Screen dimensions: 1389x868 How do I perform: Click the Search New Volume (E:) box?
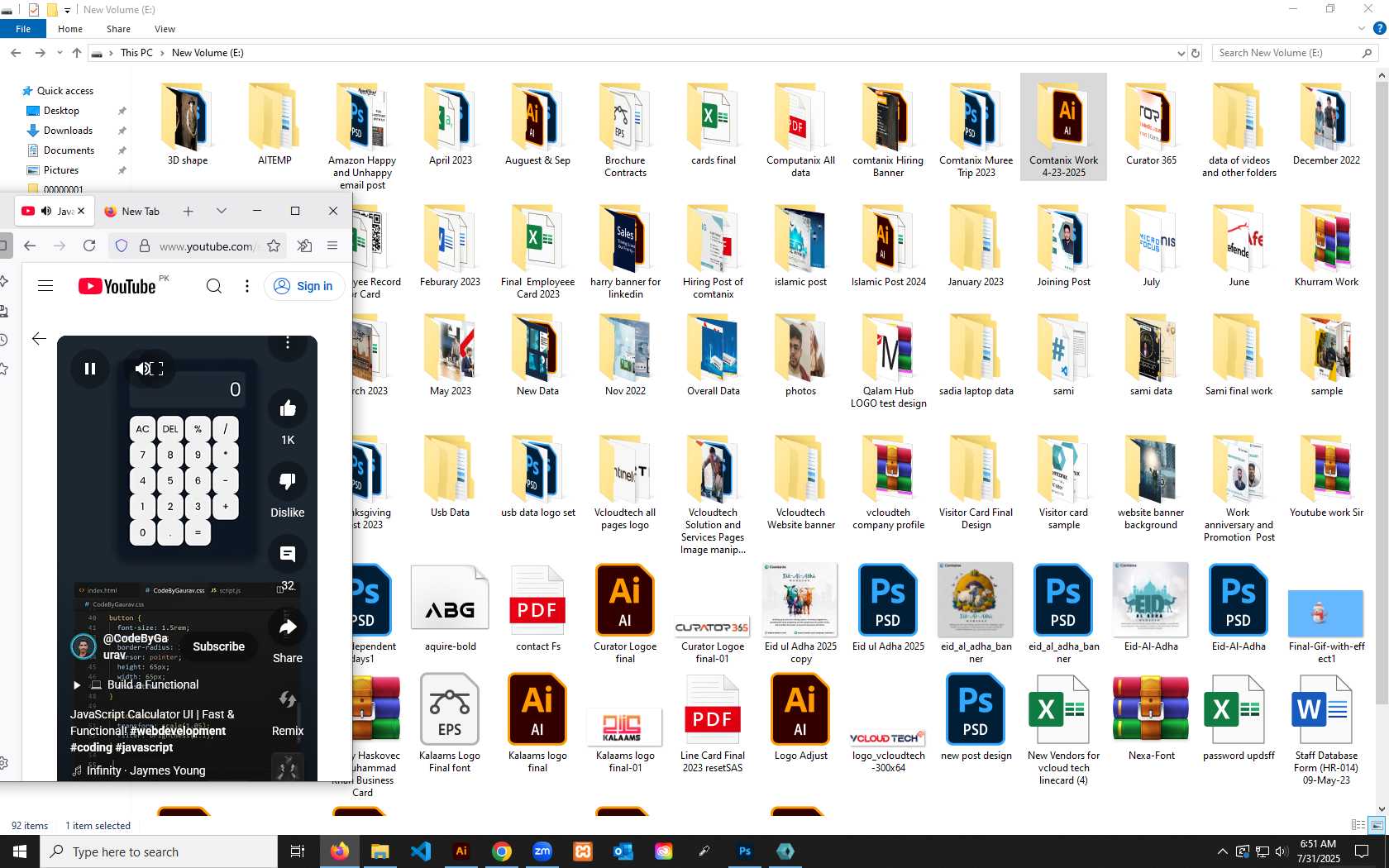(1296, 53)
